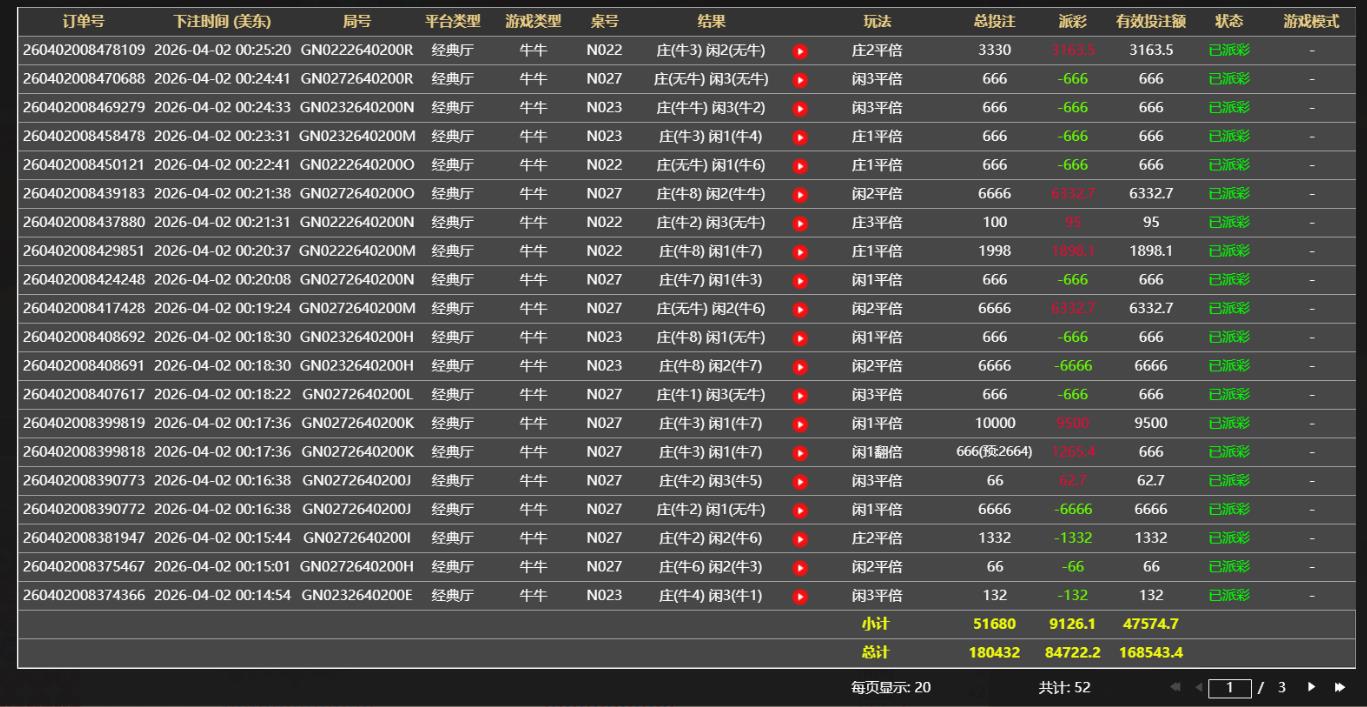This screenshot has height=707, width=1367.
Task: Select order number 260402008450121
Action: click(x=83, y=165)
